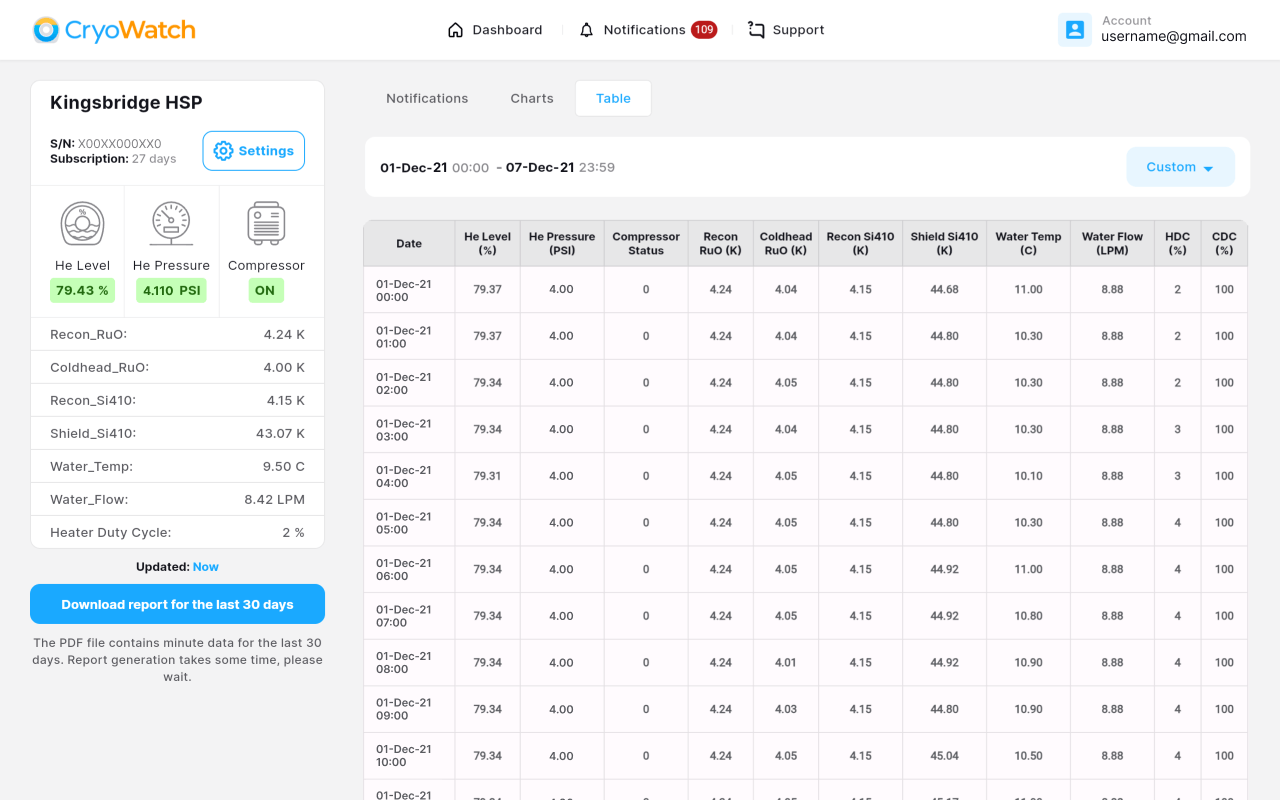Open the Settings button

pos(254,151)
